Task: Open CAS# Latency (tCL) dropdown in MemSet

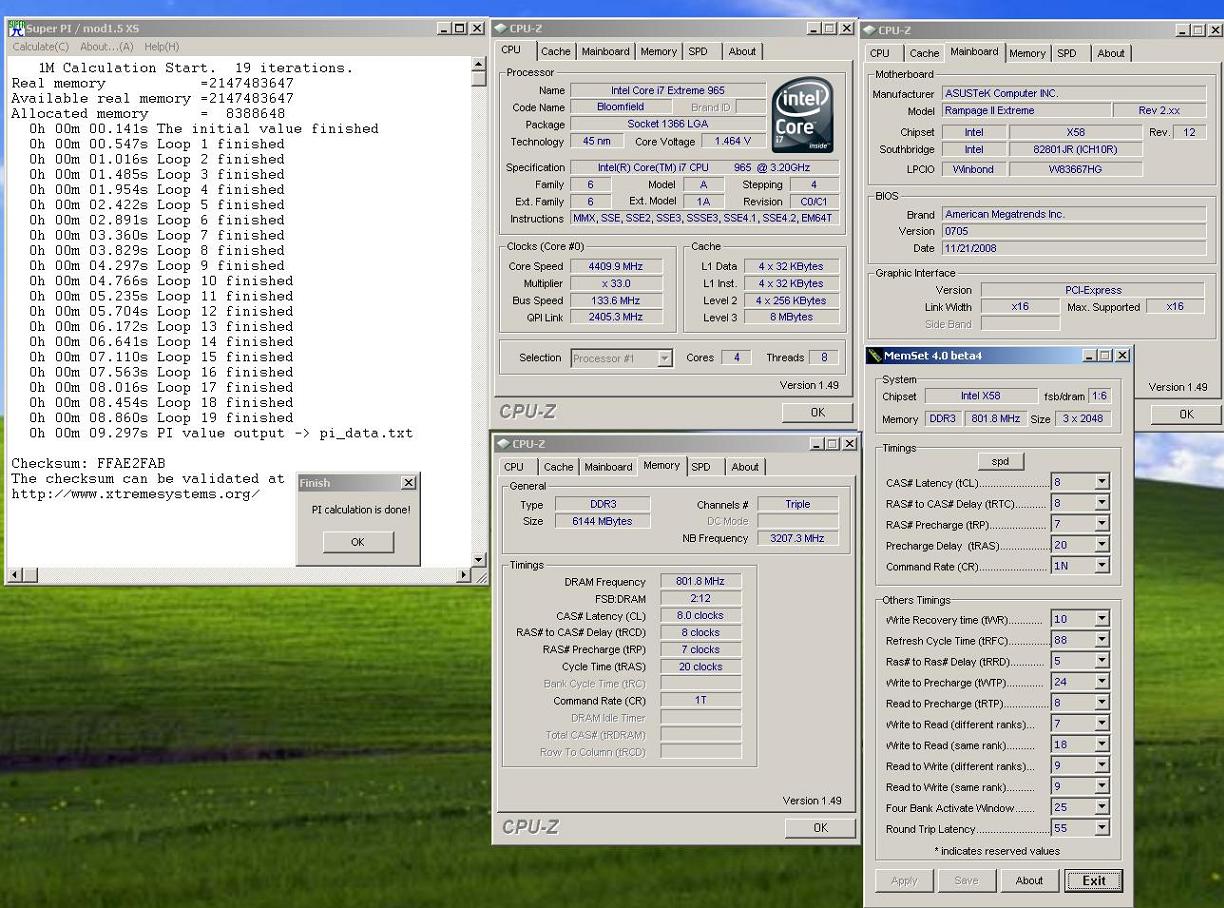Action: 1102,482
